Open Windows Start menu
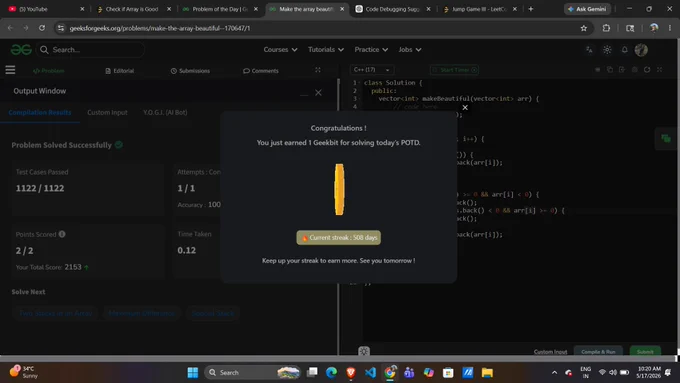Image resolution: width=680 pixels, height=383 pixels. (x=193, y=372)
